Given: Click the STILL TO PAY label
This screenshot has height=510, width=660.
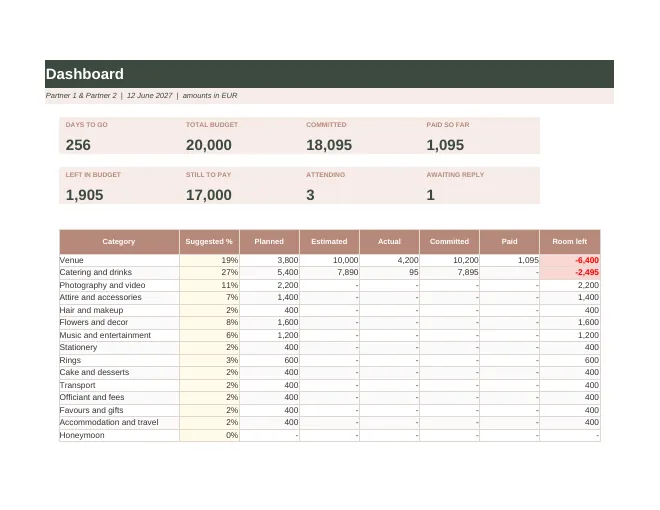Looking at the screenshot, I should tap(208, 175).
